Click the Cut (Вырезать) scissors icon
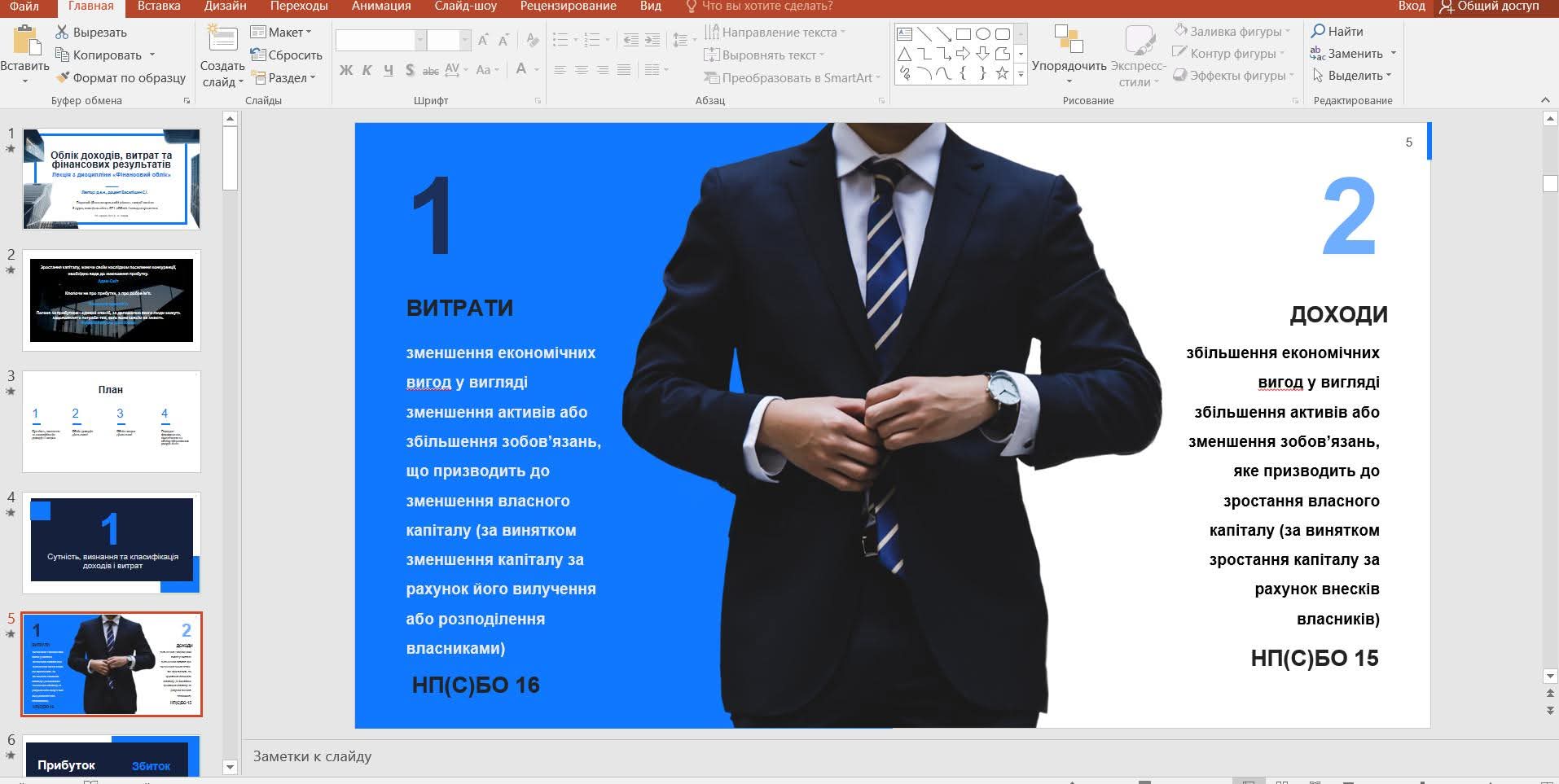 [x=62, y=33]
